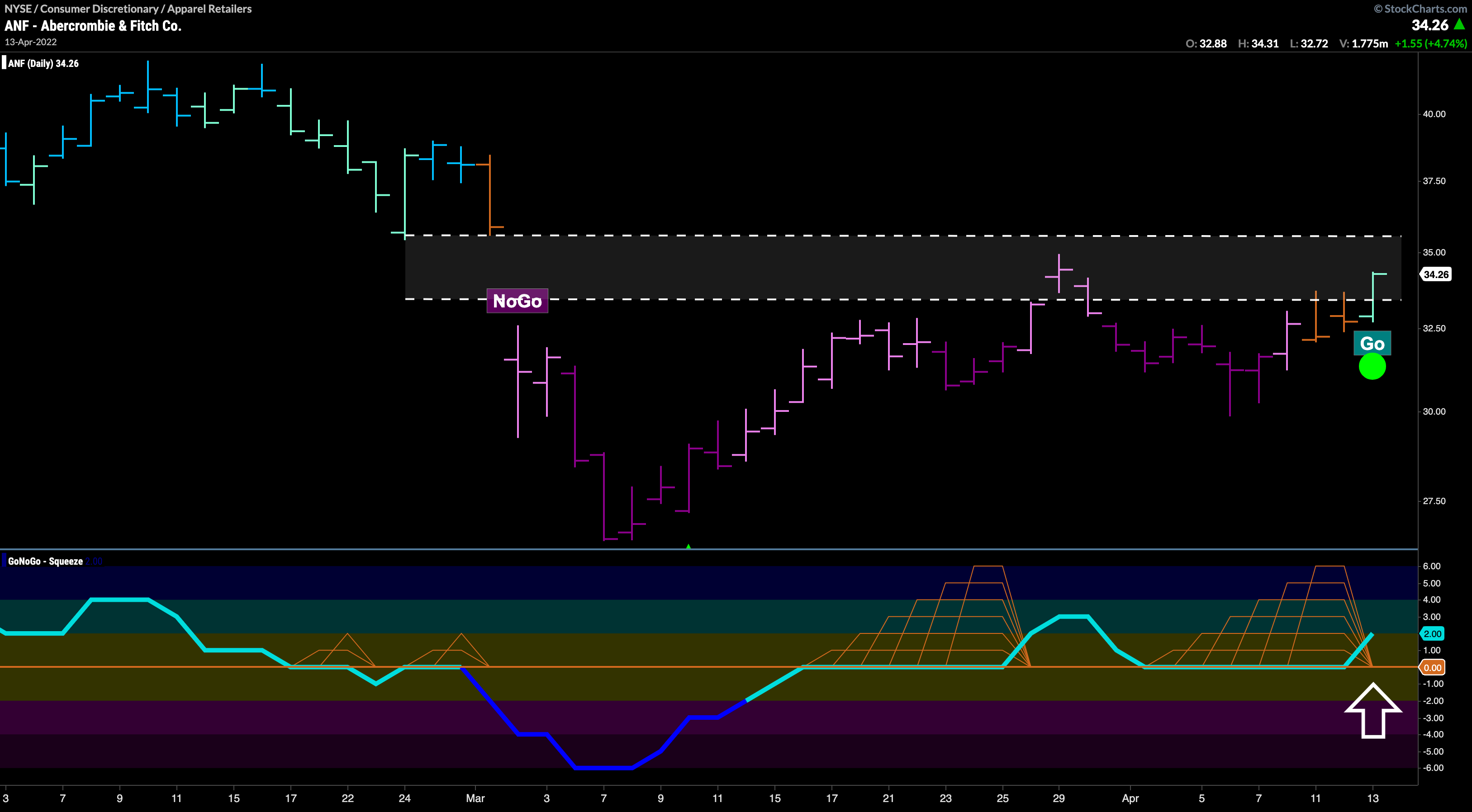
Task: Click the pink price bar peaking on 29 March
Action: [1059, 274]
